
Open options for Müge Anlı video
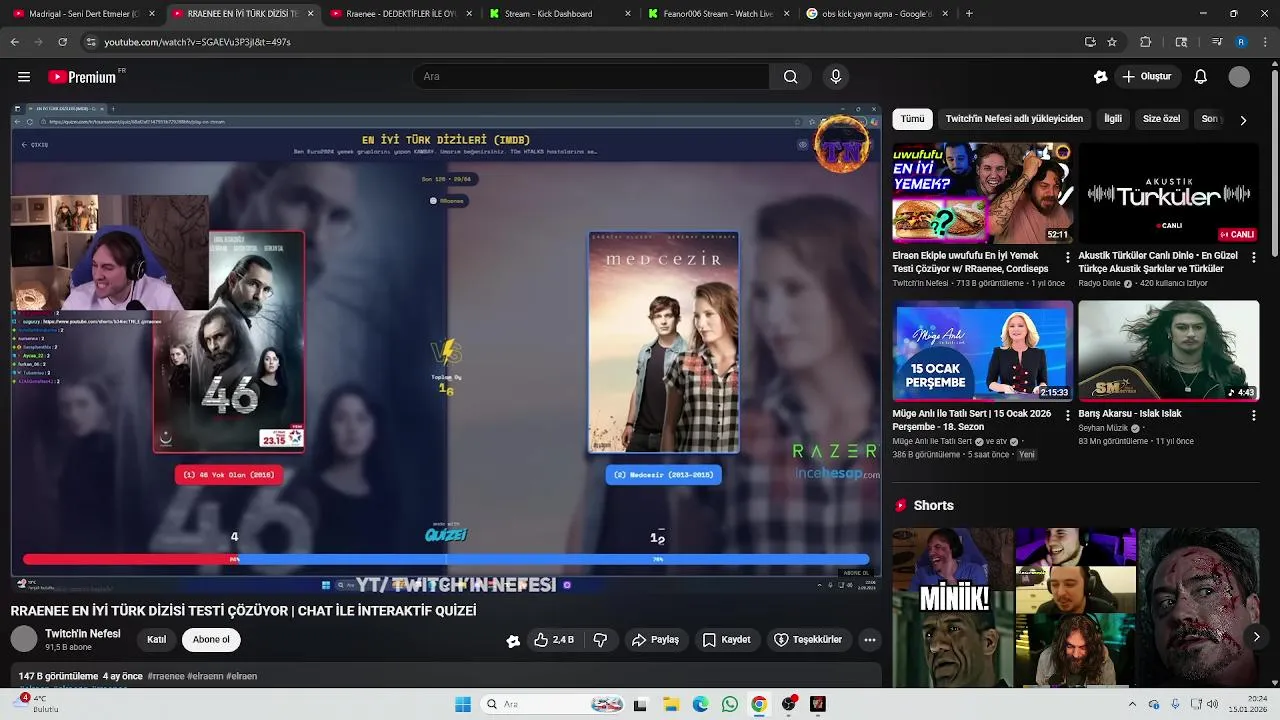pos(1067,415)
